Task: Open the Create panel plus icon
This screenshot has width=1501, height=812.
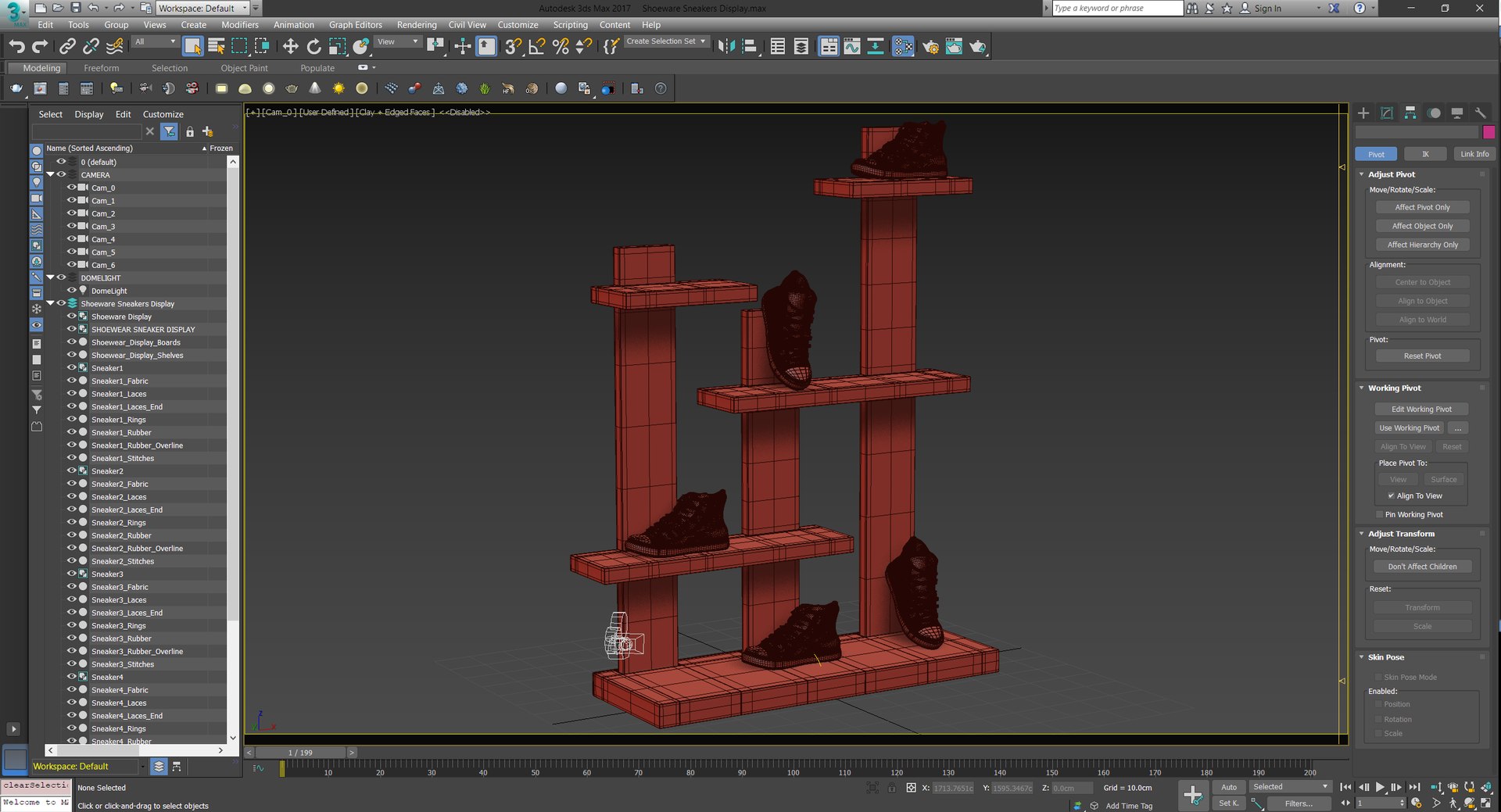Action: coord(1363,113)
